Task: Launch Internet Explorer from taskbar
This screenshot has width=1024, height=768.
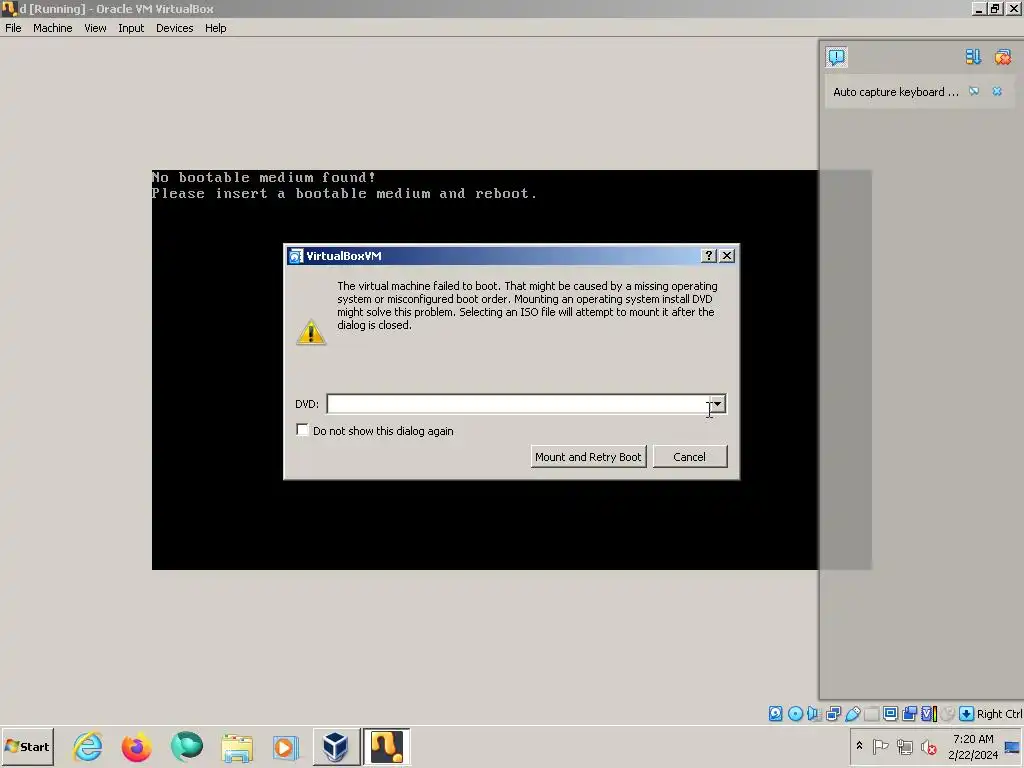Action: point(88,747)
